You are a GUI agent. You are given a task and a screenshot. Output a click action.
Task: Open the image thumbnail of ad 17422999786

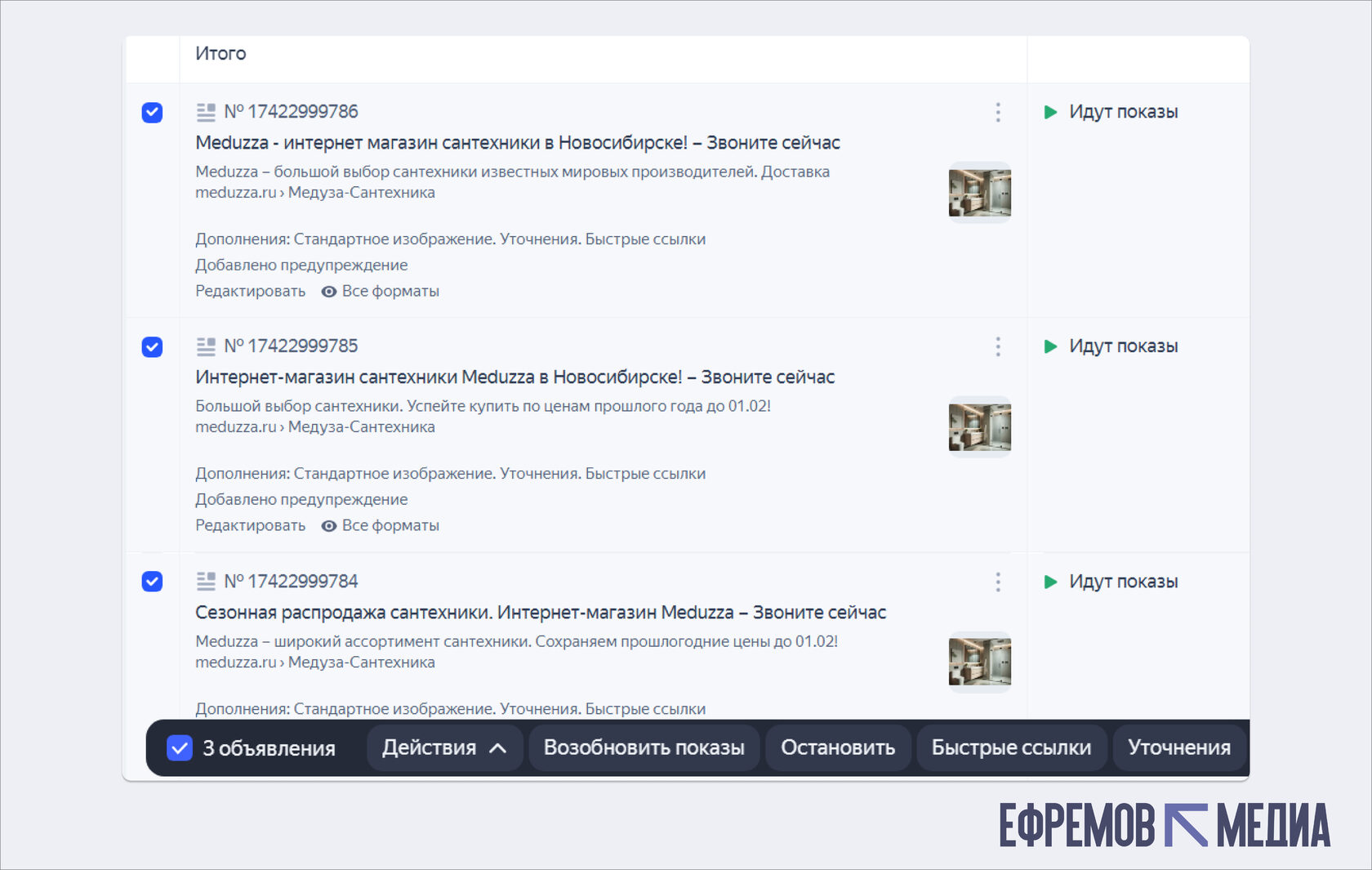pyautogui.click(x=980, y=193)
